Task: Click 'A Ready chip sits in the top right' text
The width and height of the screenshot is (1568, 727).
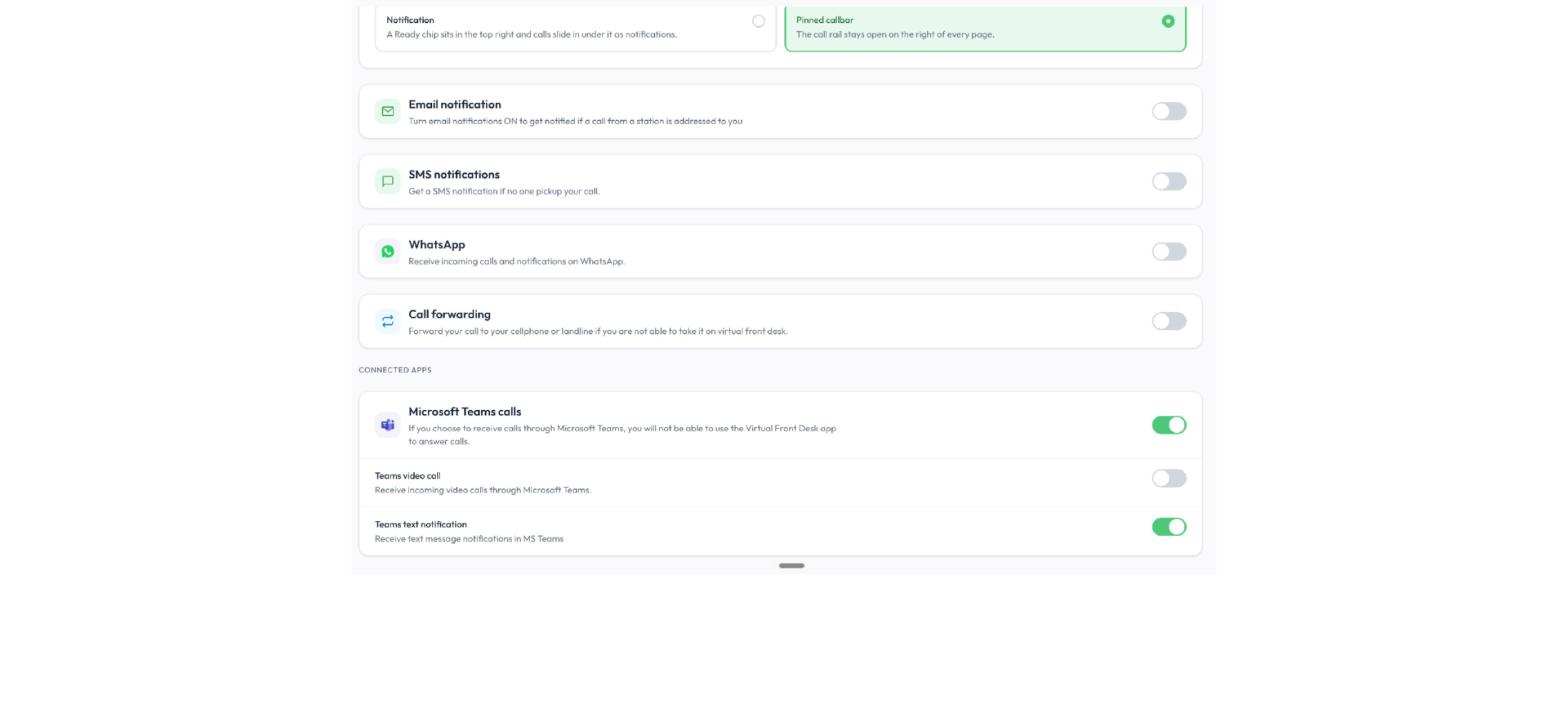Action: pyautogui.click(x=532, y=34)
